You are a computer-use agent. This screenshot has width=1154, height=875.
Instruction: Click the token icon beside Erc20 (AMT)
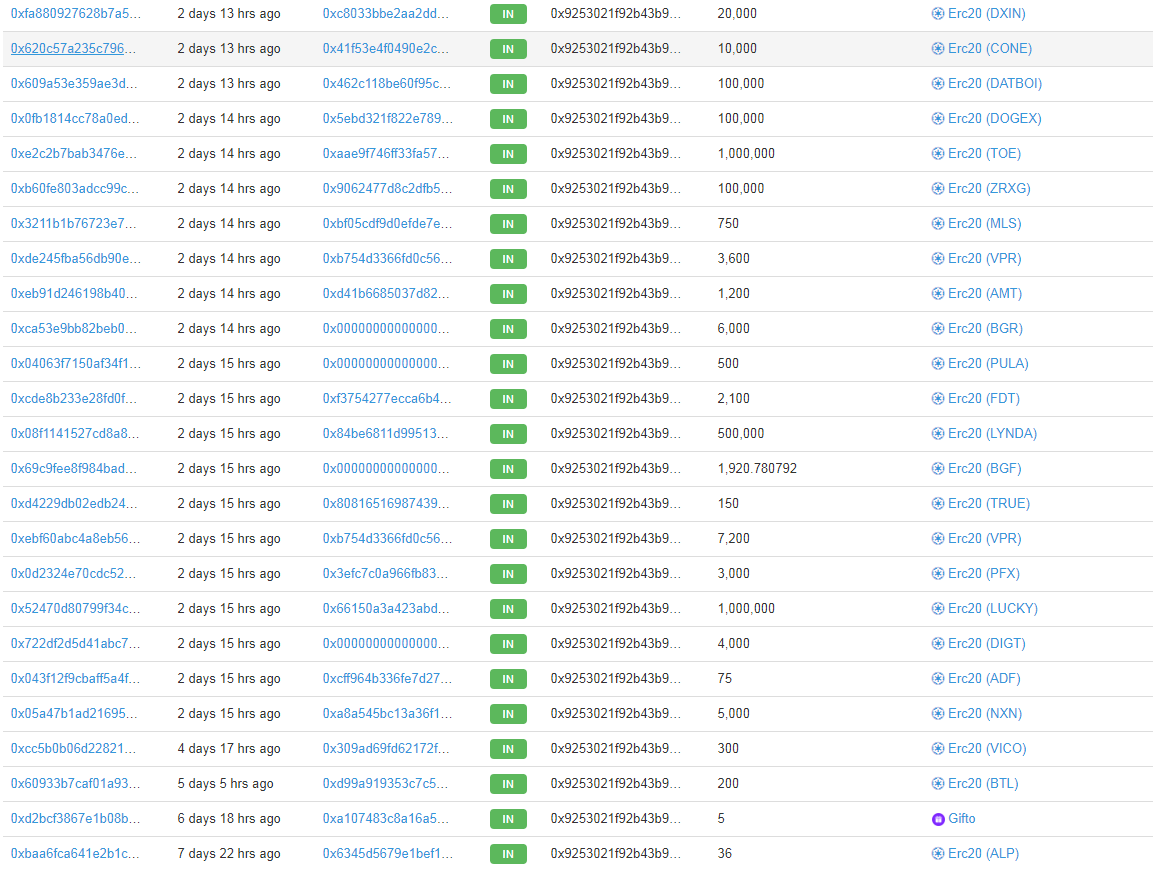pyautogui.click(x=938, y=294)
